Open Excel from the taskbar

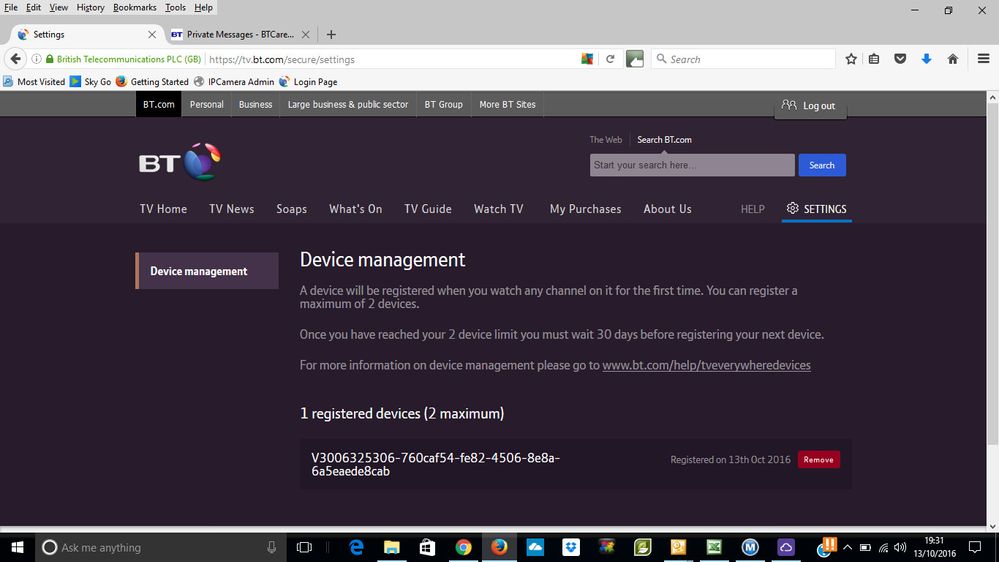pyautogui.click(x=714, y=547)
